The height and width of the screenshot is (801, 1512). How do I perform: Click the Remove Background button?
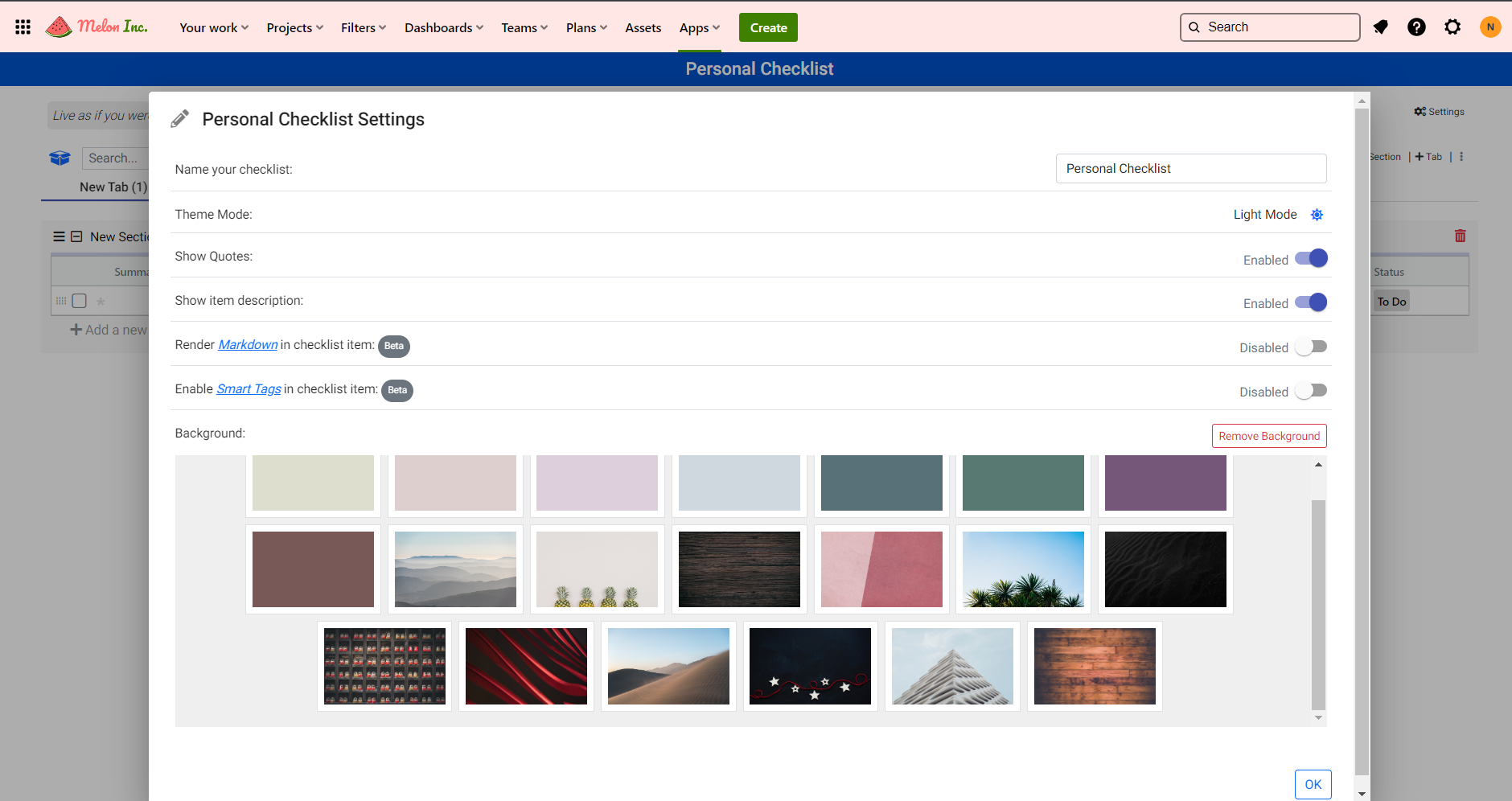[1268, 436]
